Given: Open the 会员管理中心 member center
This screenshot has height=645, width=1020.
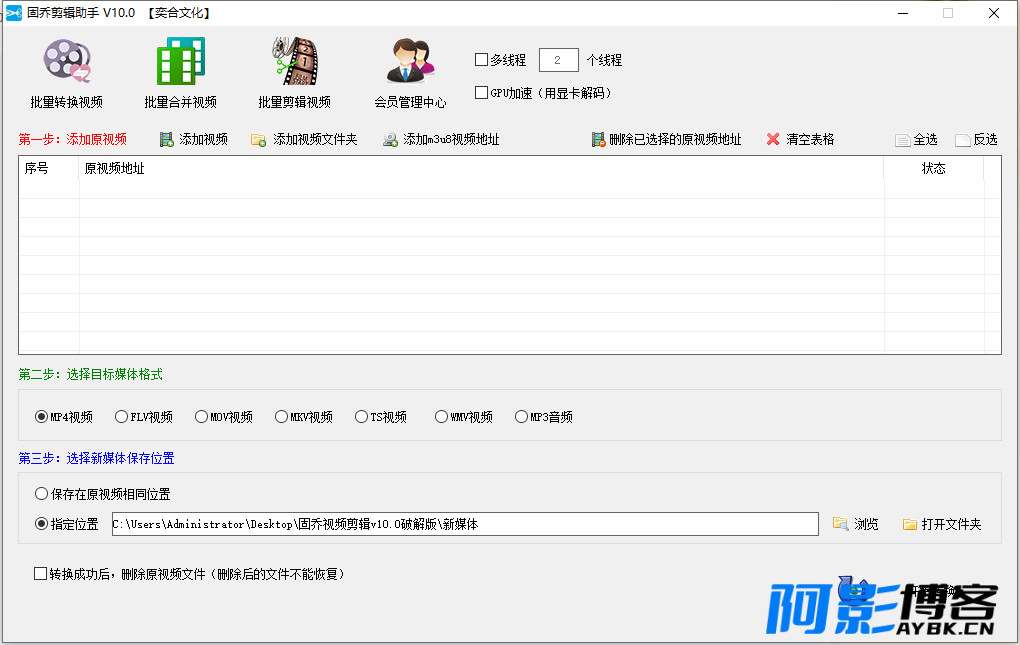Looking at the screenshot, I should click(x=410, y=73).
